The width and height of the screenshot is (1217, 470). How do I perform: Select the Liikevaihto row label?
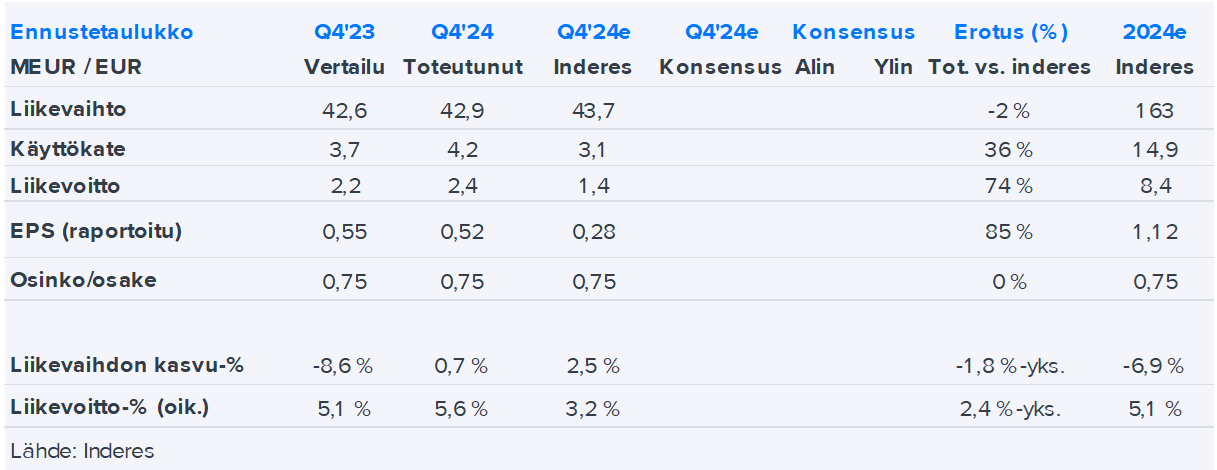coord(68,110)
